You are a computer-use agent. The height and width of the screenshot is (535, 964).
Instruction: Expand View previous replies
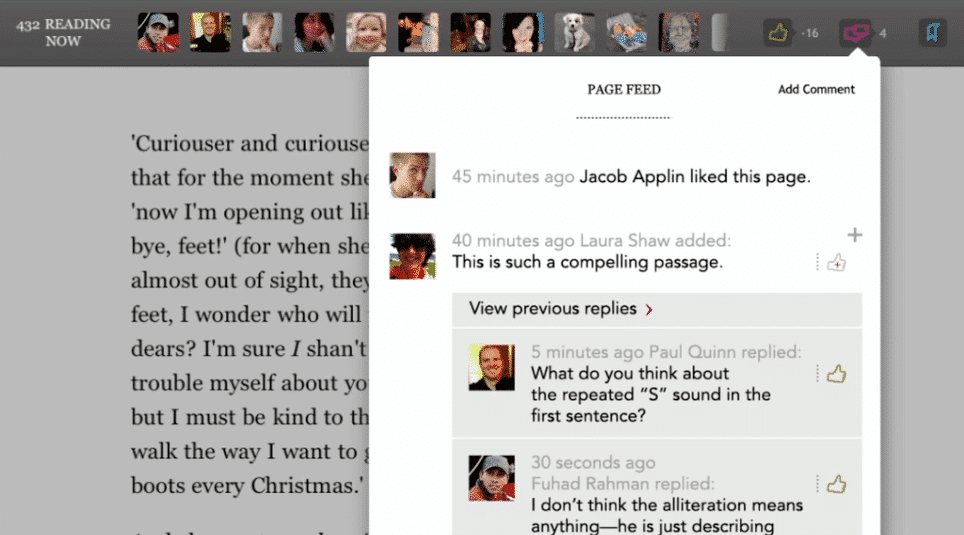[657, 309]
